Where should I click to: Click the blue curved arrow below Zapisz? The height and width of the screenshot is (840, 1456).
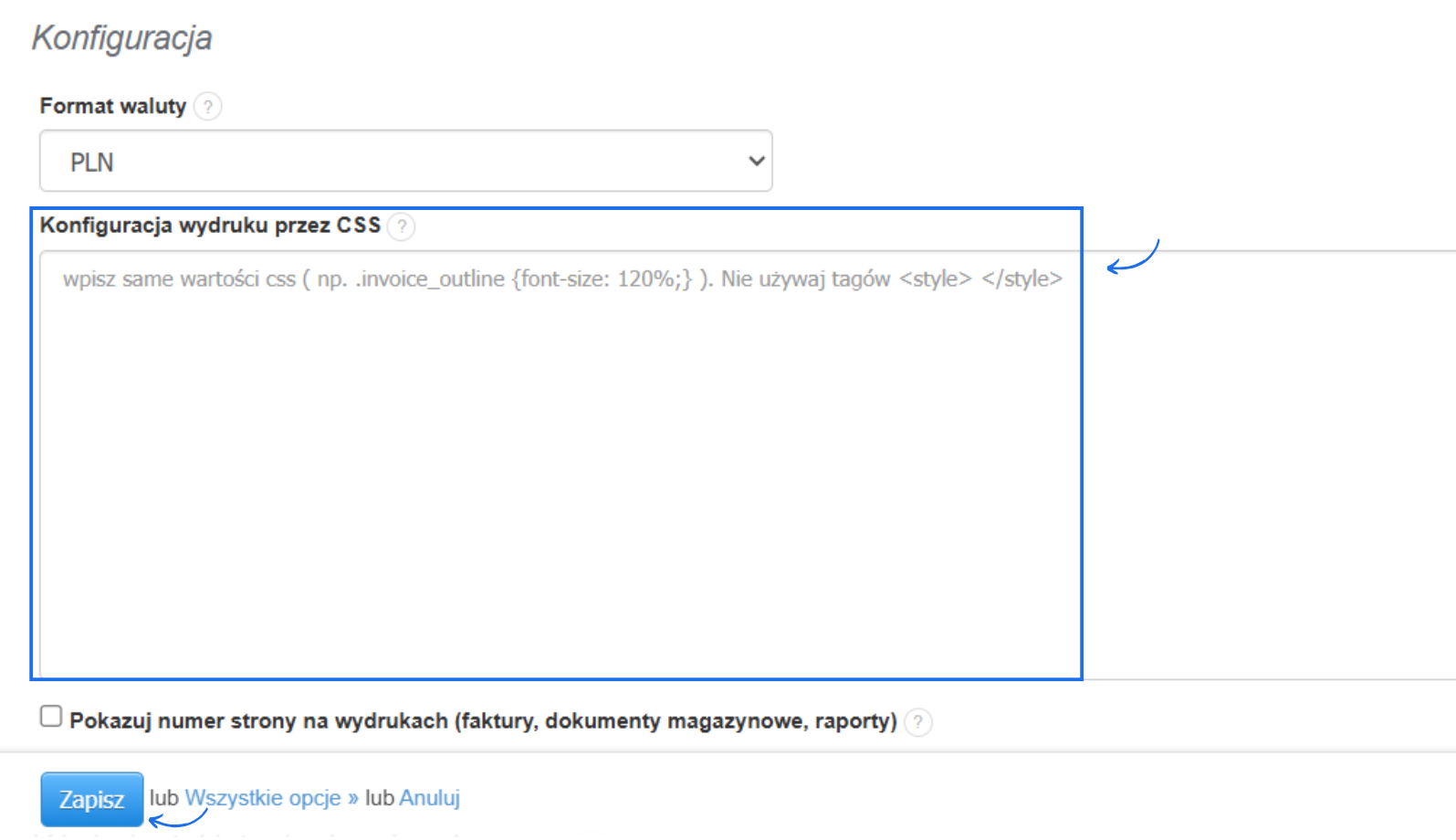[178, 819]
